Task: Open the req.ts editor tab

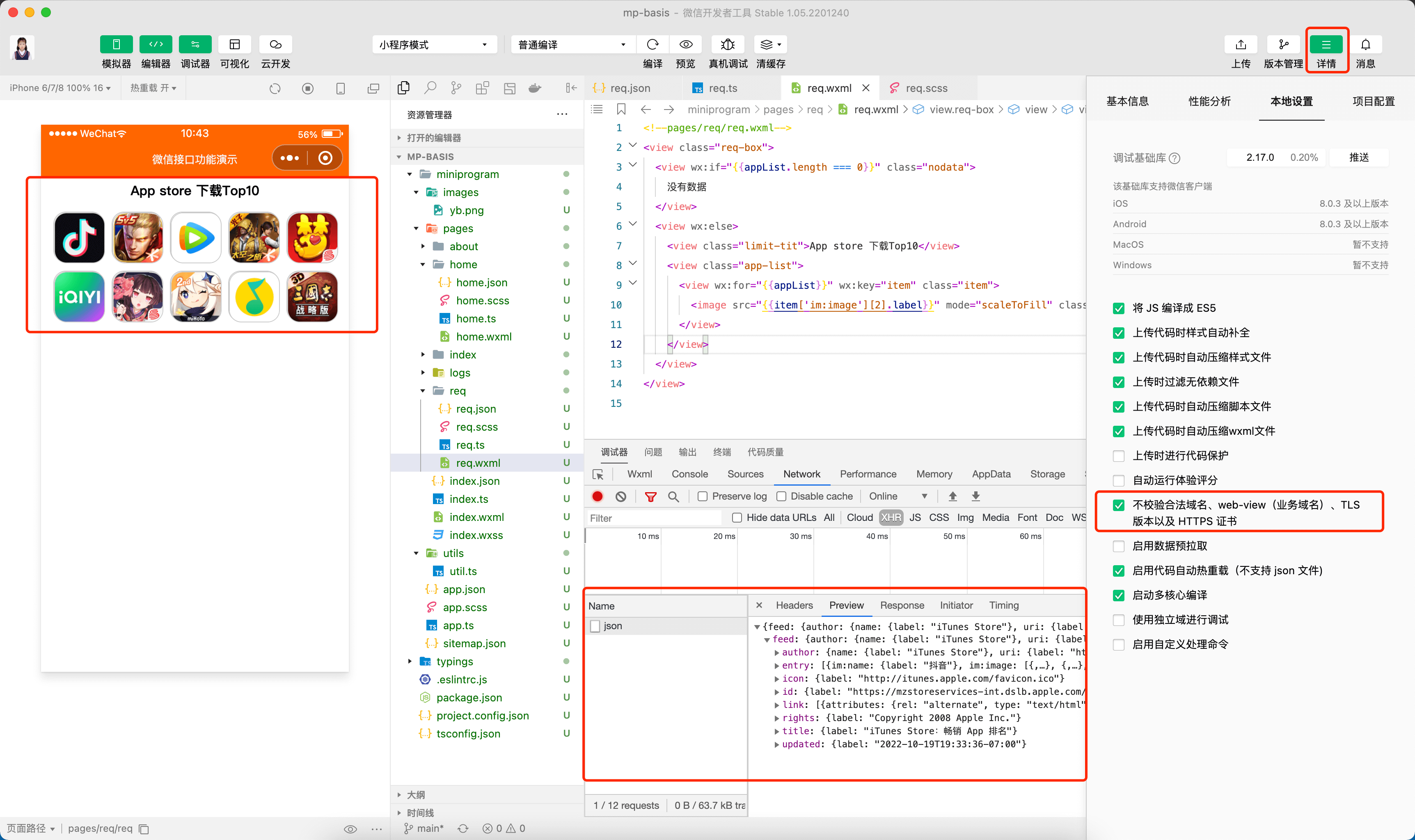Action: [x=723, y=88]
